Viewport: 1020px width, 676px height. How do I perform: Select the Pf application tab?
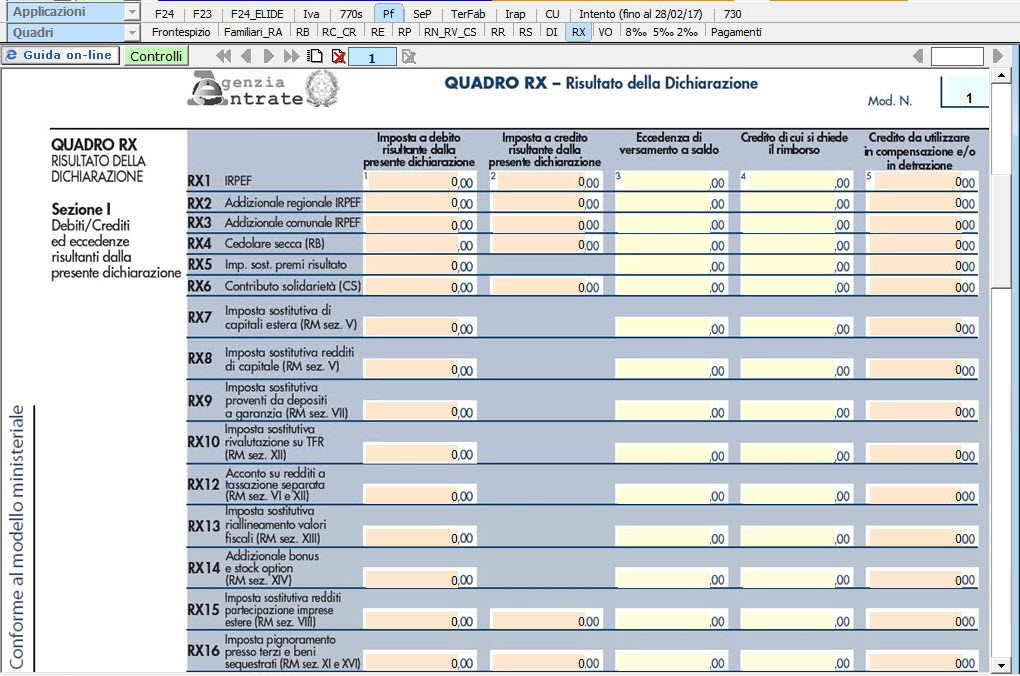tap(388, 14)
